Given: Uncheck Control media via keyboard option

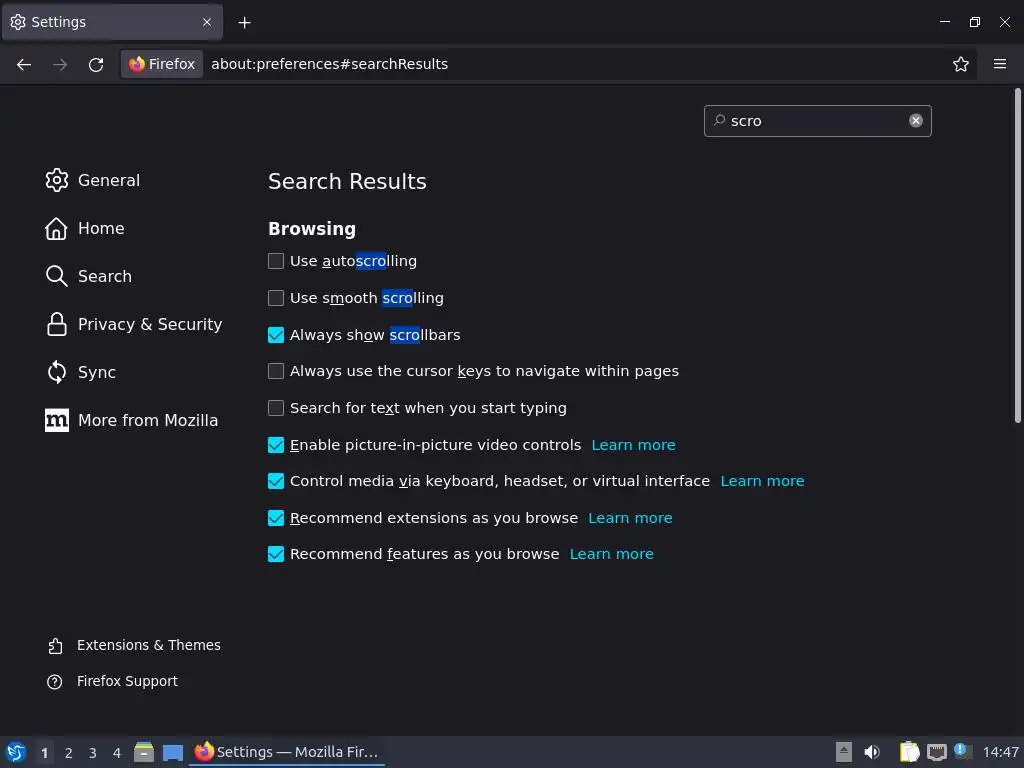Looking at the screenshot, I should [276, 481].
